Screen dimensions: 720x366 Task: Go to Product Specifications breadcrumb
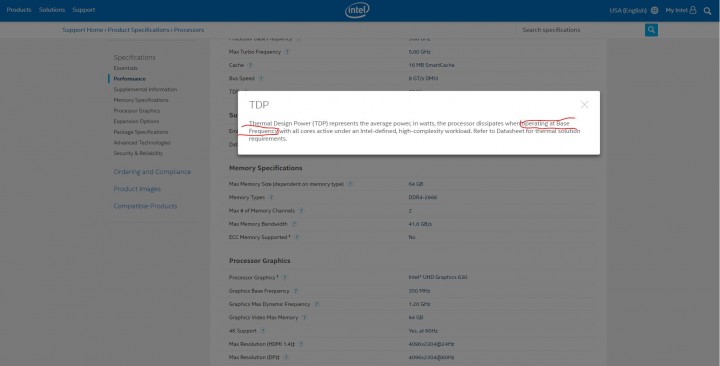coord(139,30)
